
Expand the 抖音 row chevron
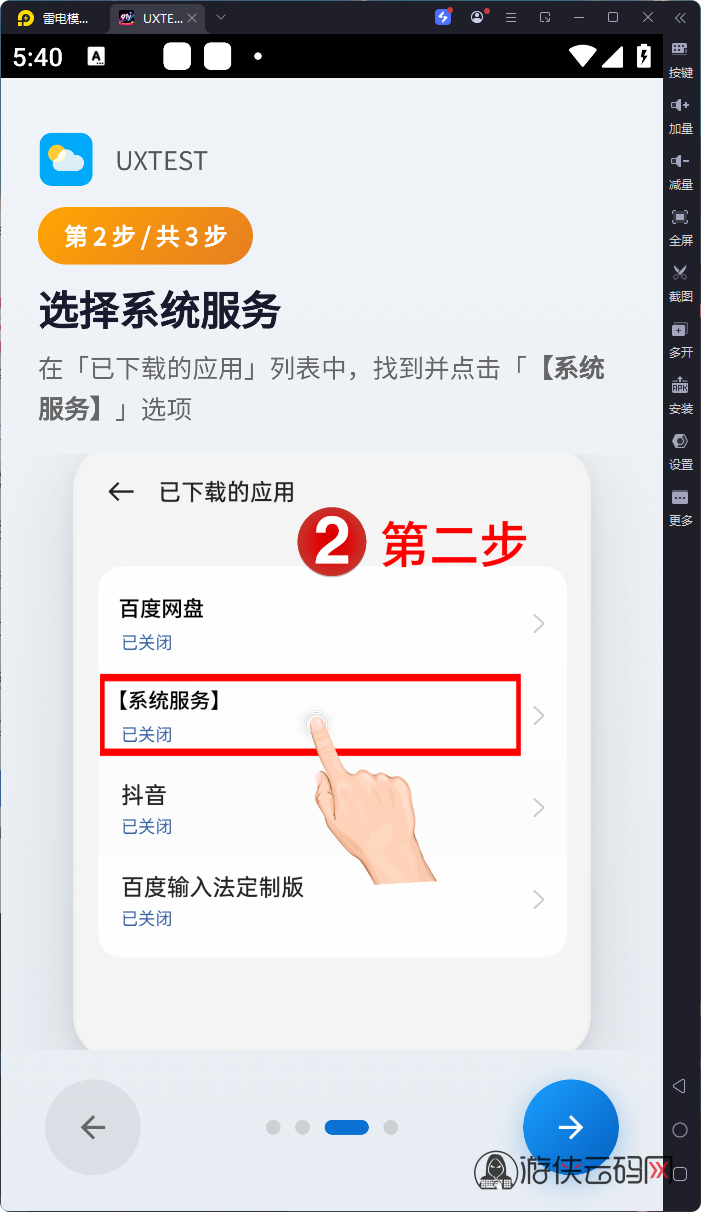coord(539,808)
